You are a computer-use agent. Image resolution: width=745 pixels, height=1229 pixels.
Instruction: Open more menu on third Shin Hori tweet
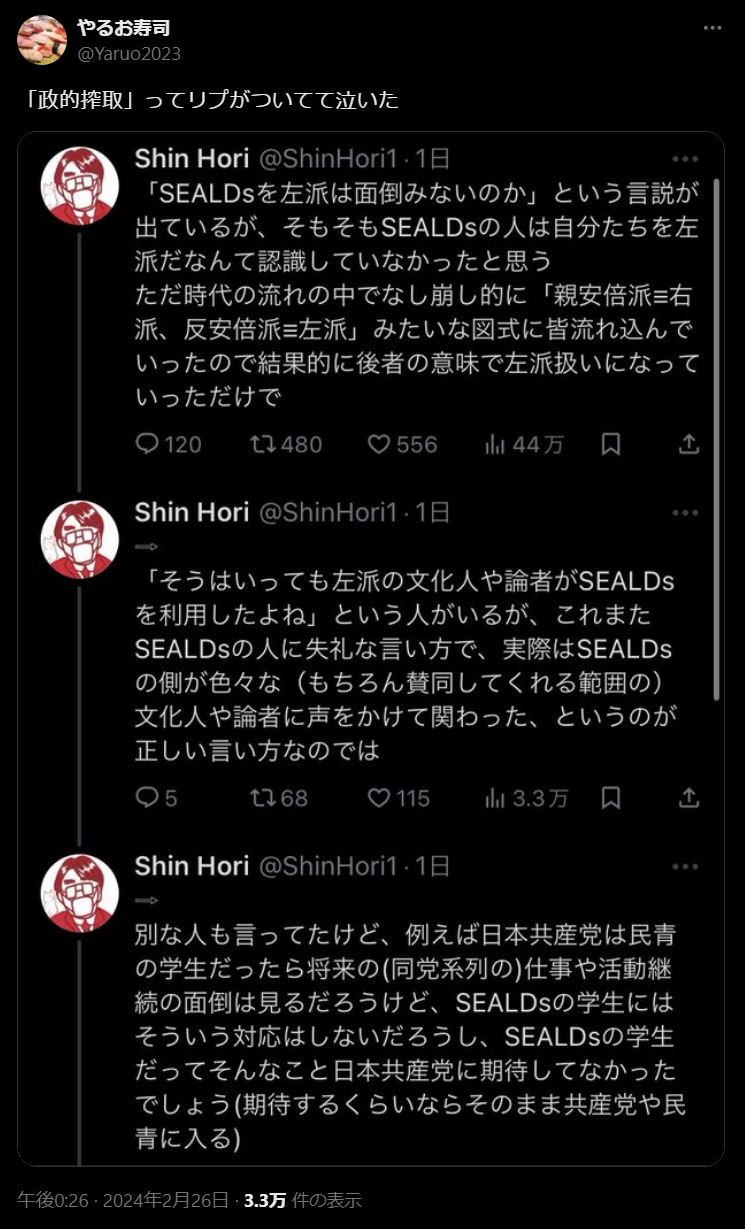685,866
